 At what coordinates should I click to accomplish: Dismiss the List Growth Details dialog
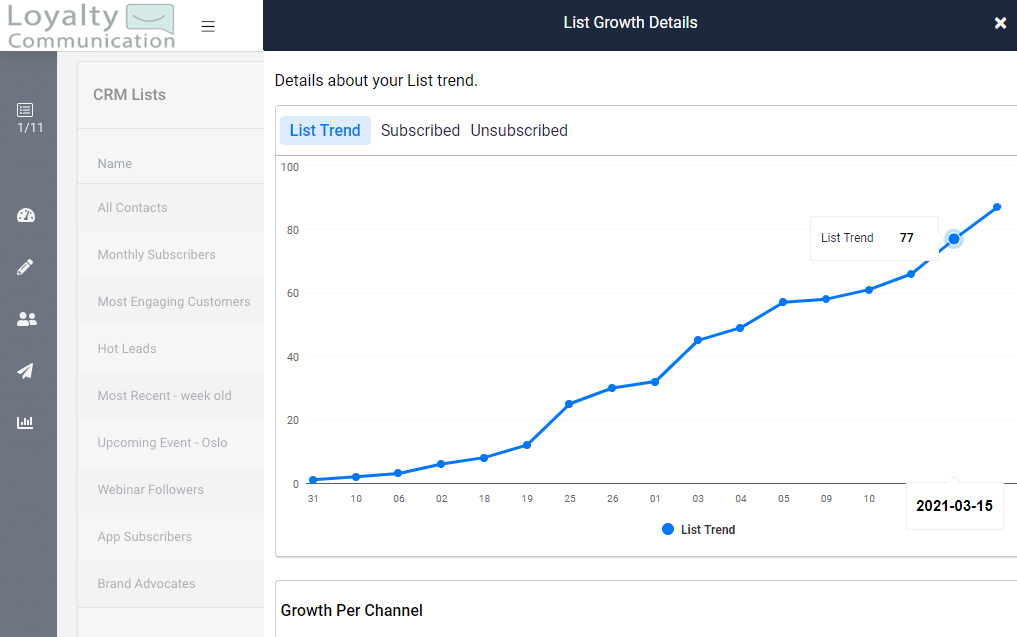(x=1000, y=23)
